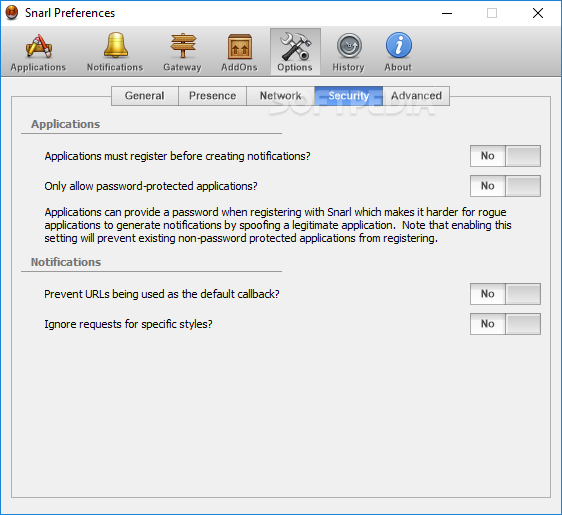Viewport: 562px width, 515px height.
Task: Click the password explanation paragraph text
Action: tap(278, 225)
